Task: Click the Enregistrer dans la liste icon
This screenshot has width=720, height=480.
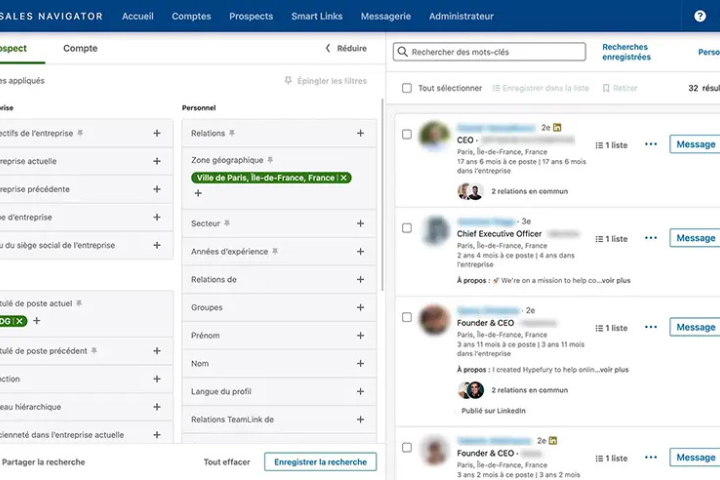Action: [x=496, y=88]
